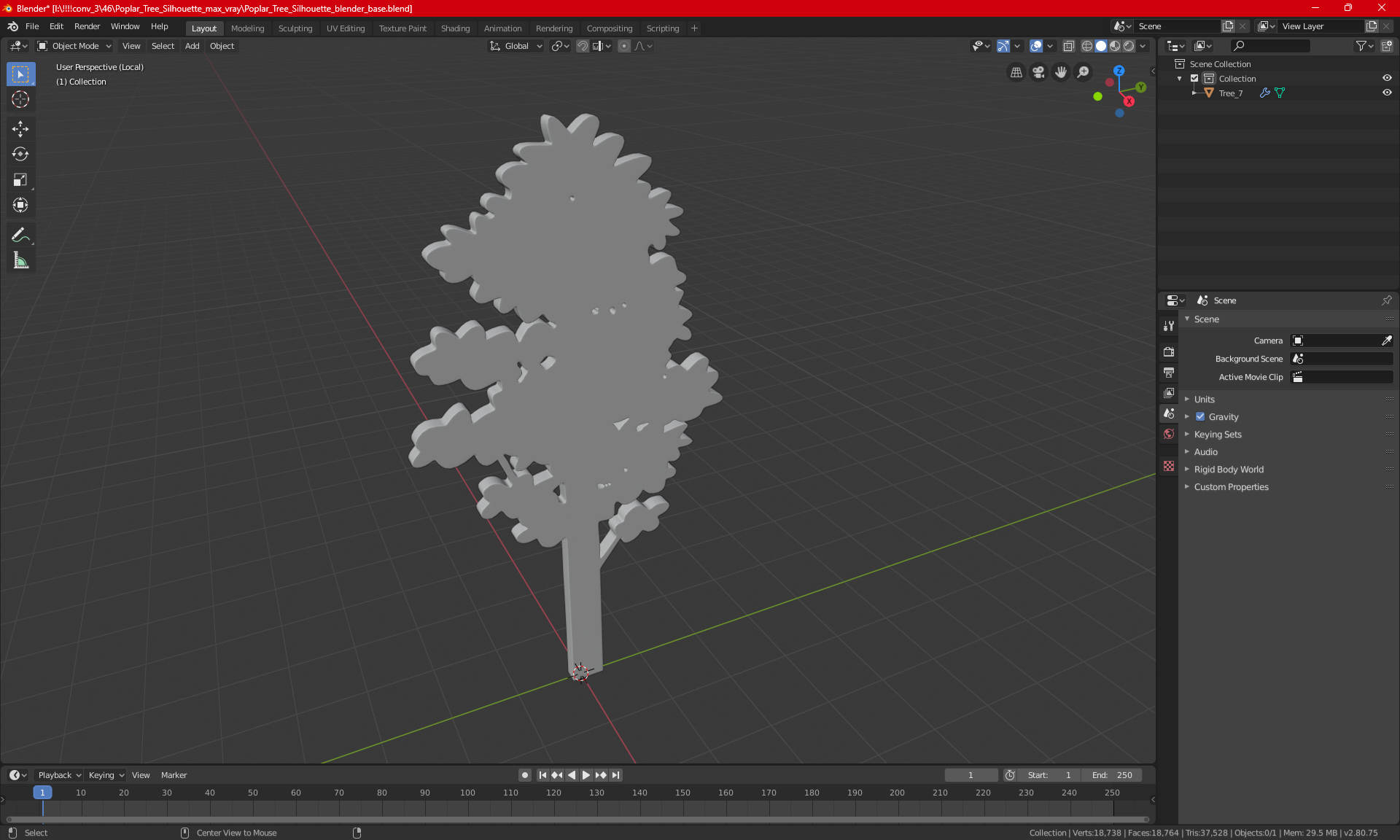
Task: Activate the Rotate tool
Action: pos(20,154)
